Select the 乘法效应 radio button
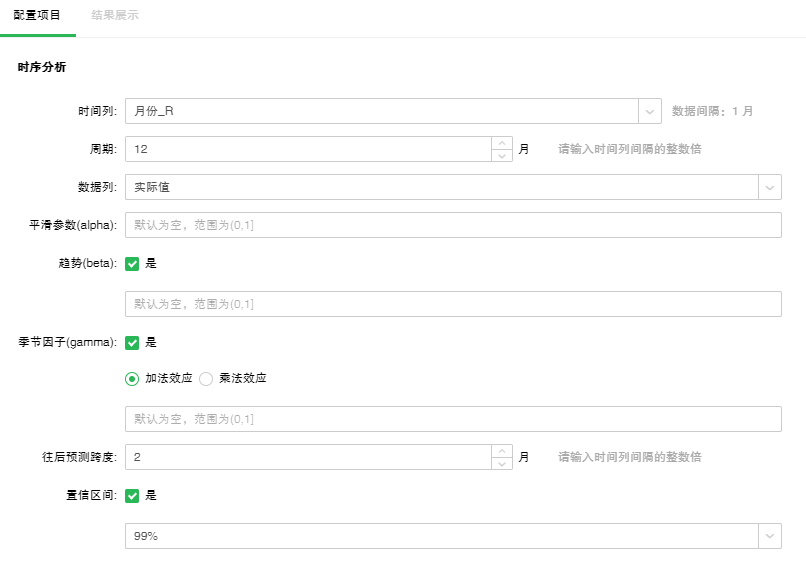 (207, 379)
